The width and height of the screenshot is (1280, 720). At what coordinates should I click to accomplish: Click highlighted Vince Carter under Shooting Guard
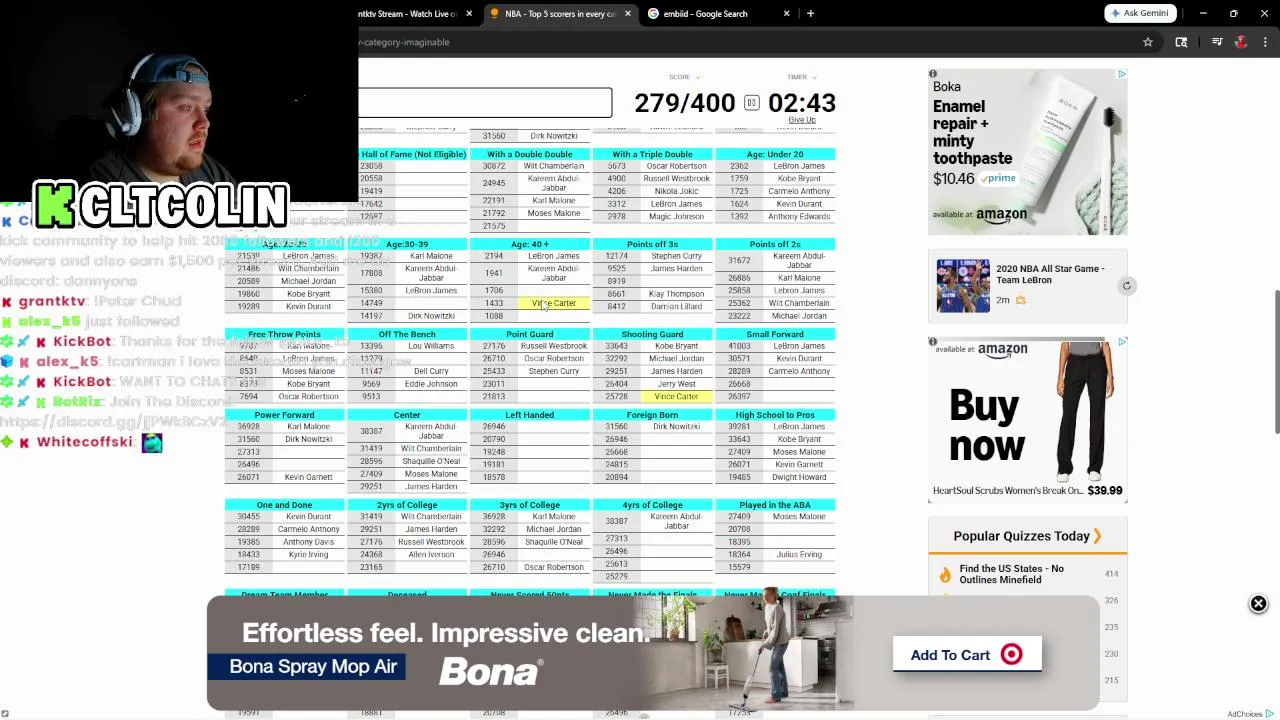point(676,396)
